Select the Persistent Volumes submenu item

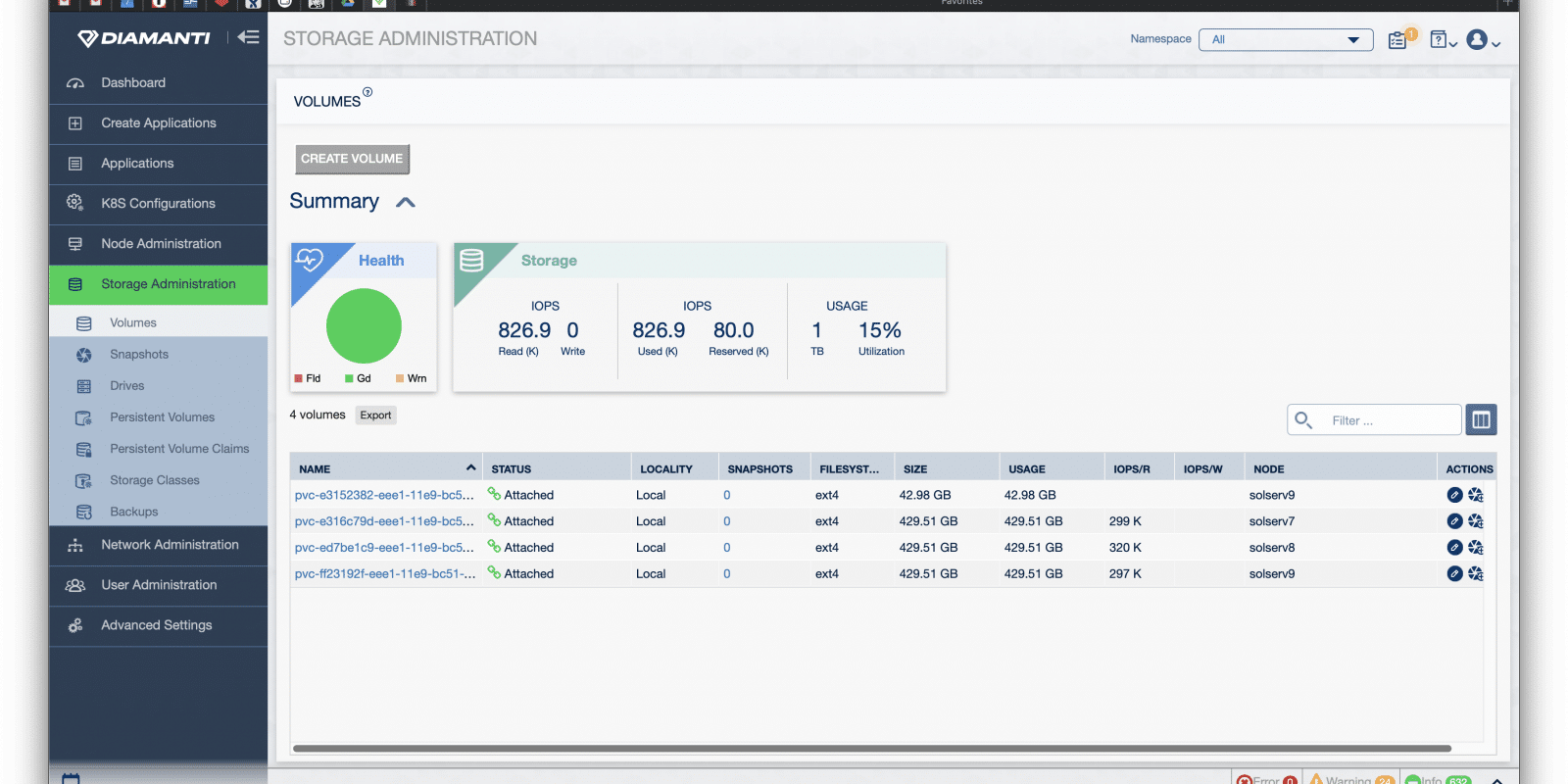[x=159, y=417]
